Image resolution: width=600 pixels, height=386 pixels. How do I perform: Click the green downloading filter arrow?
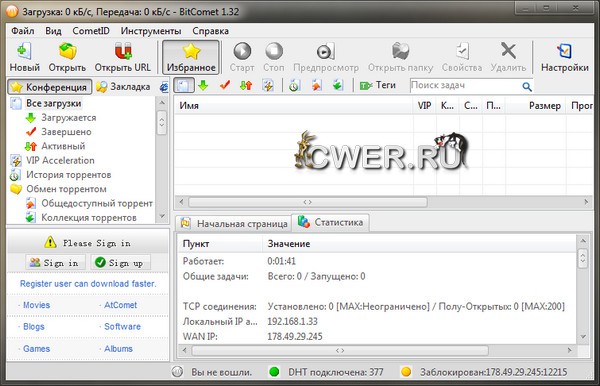tap(203, 85)
